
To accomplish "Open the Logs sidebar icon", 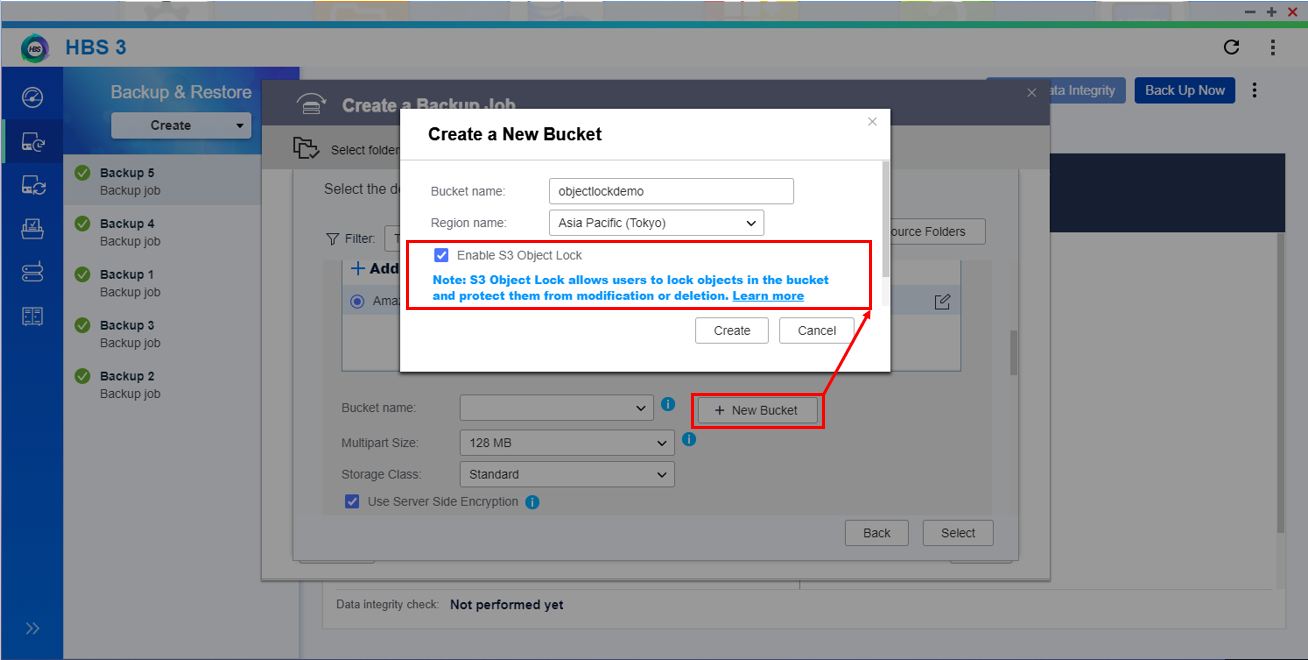I will tap(32, 316).
